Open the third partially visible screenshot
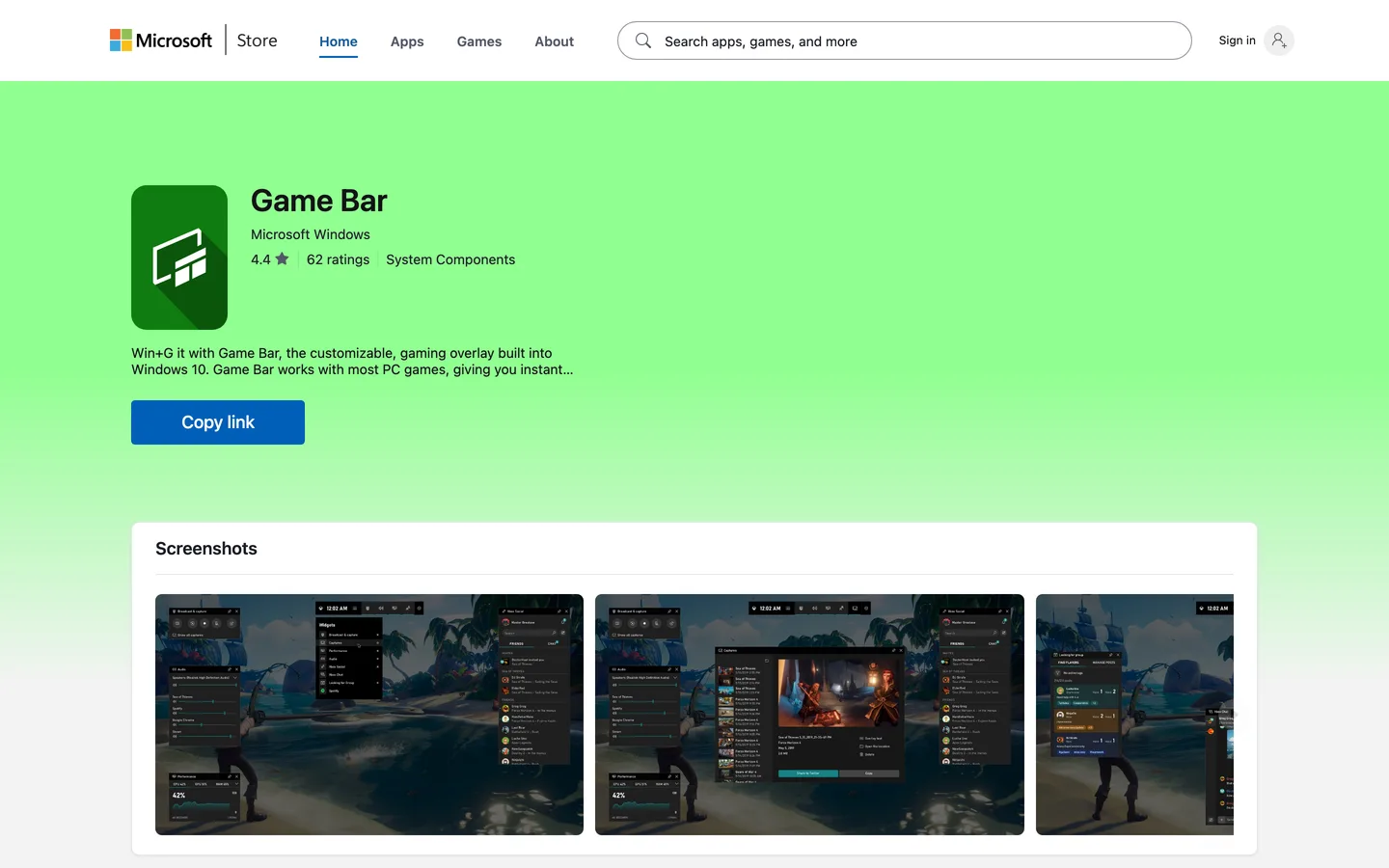Screen dimensions: 1389x868 click(x=1134, y=715)
